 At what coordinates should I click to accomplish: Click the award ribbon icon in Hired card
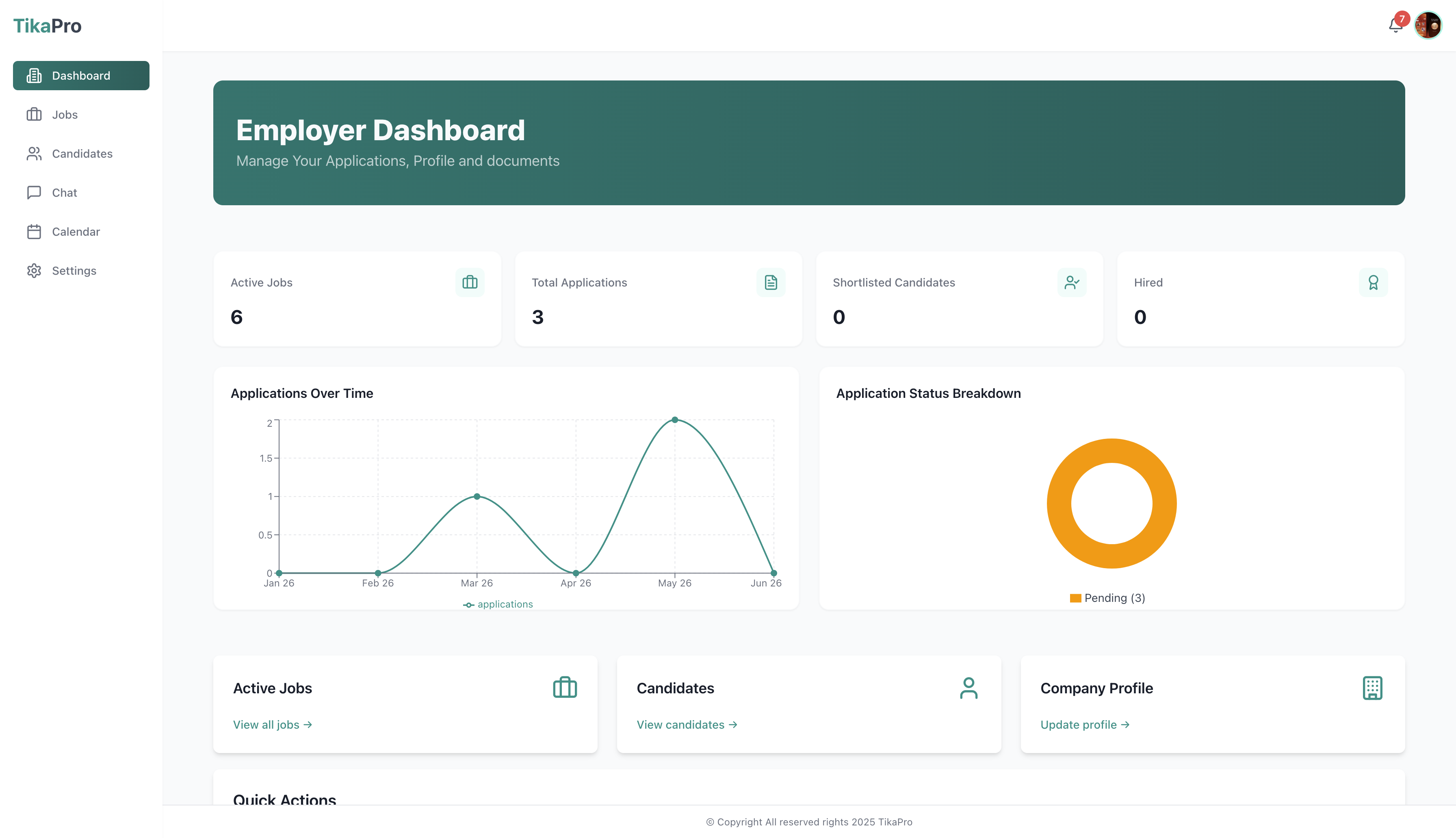(1373, 282)
